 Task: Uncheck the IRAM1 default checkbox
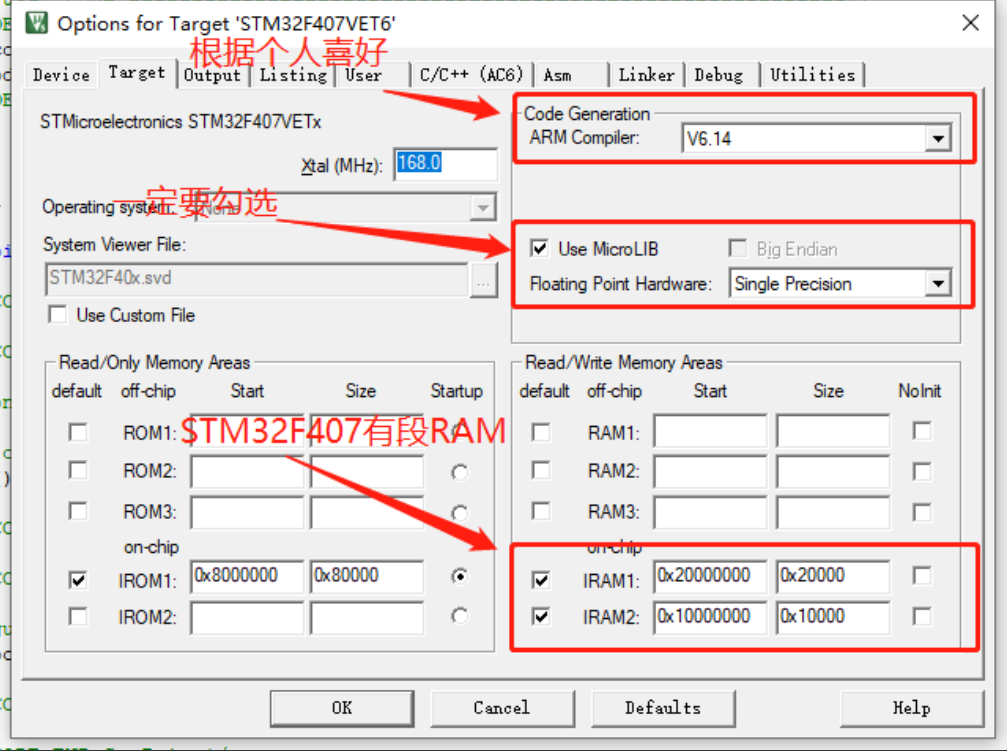pyautogui.click(x=541, y=580)
